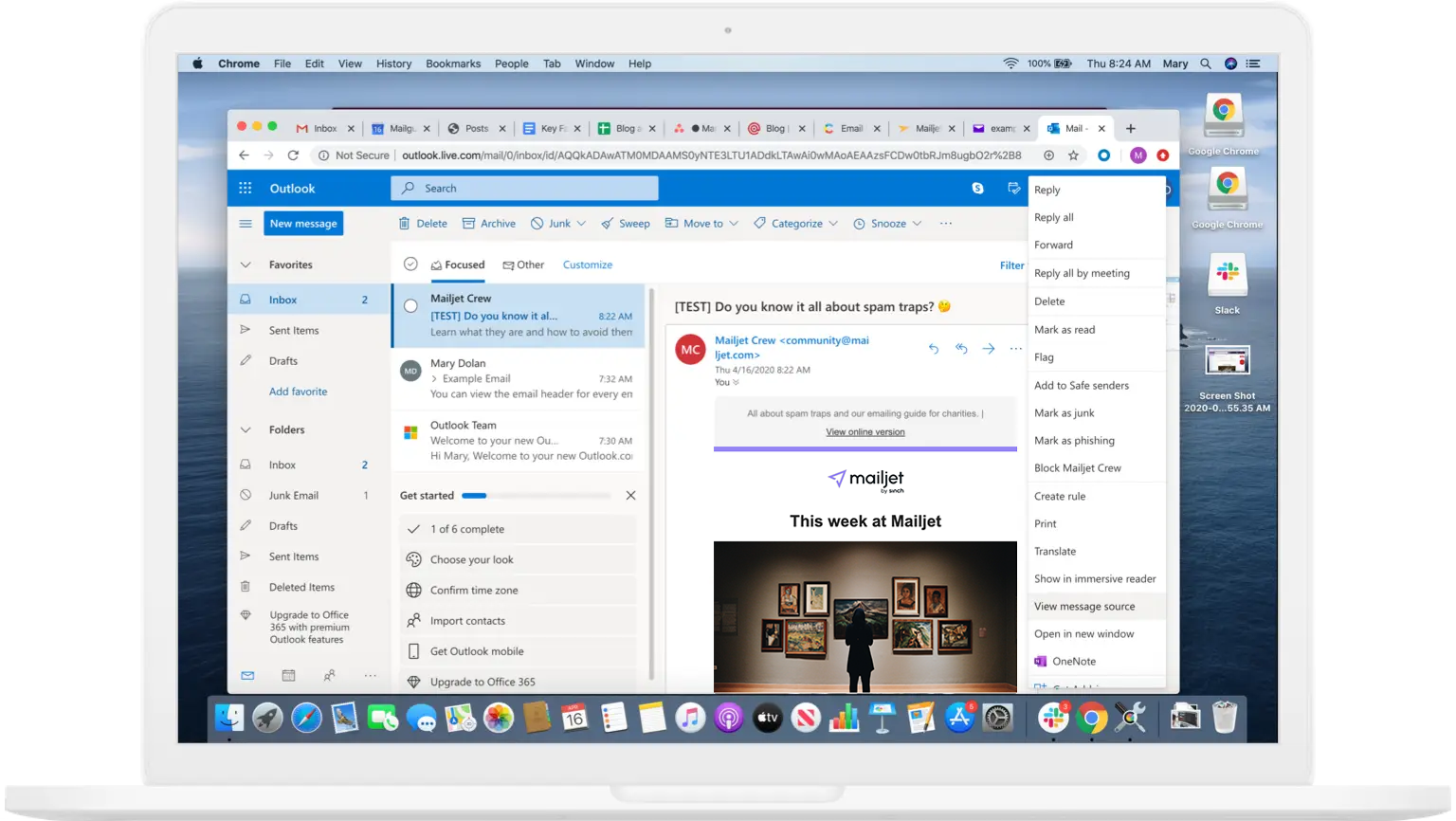Viewport: 1456px width, 821px height.
Task: Expand the Example Email conversation thread
Action: point(434,378)
